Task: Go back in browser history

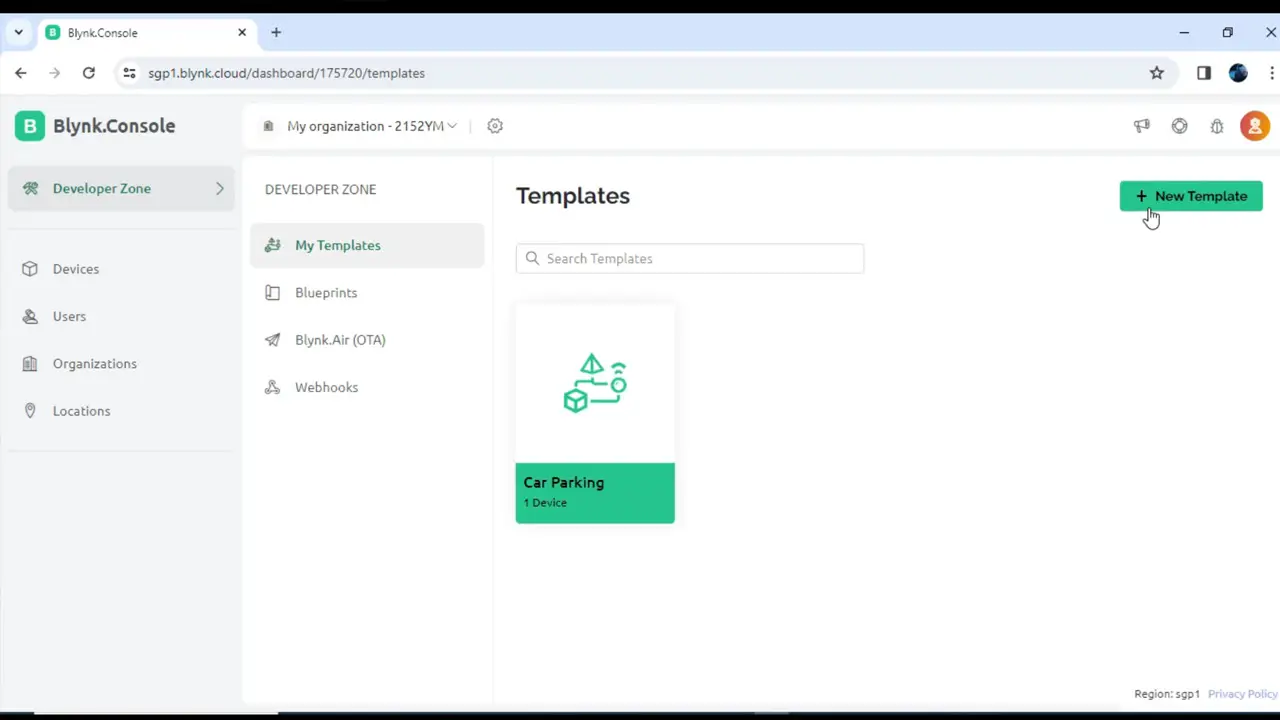Action: click(21, 73)
